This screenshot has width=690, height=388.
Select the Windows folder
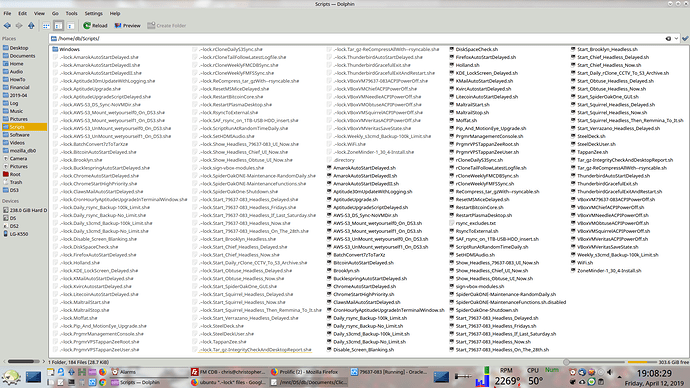pyautogui.click(x=66, y=49)
